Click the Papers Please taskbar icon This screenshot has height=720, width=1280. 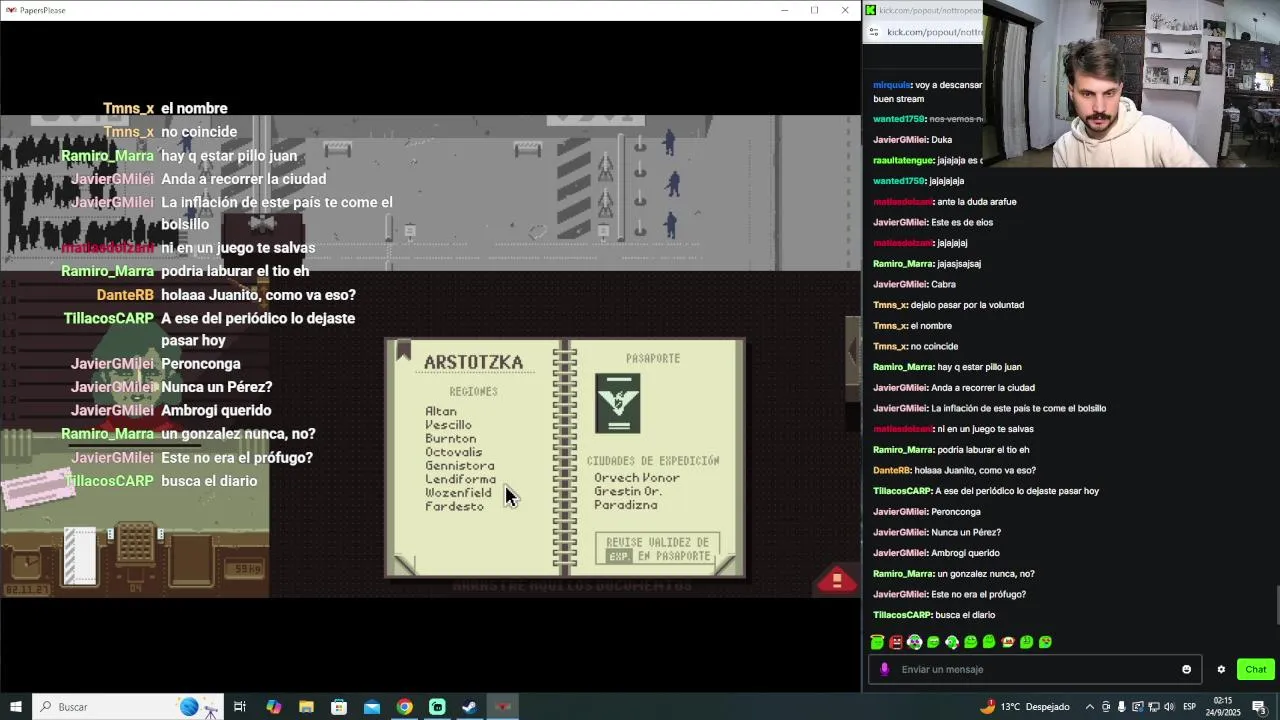point(503,707)
